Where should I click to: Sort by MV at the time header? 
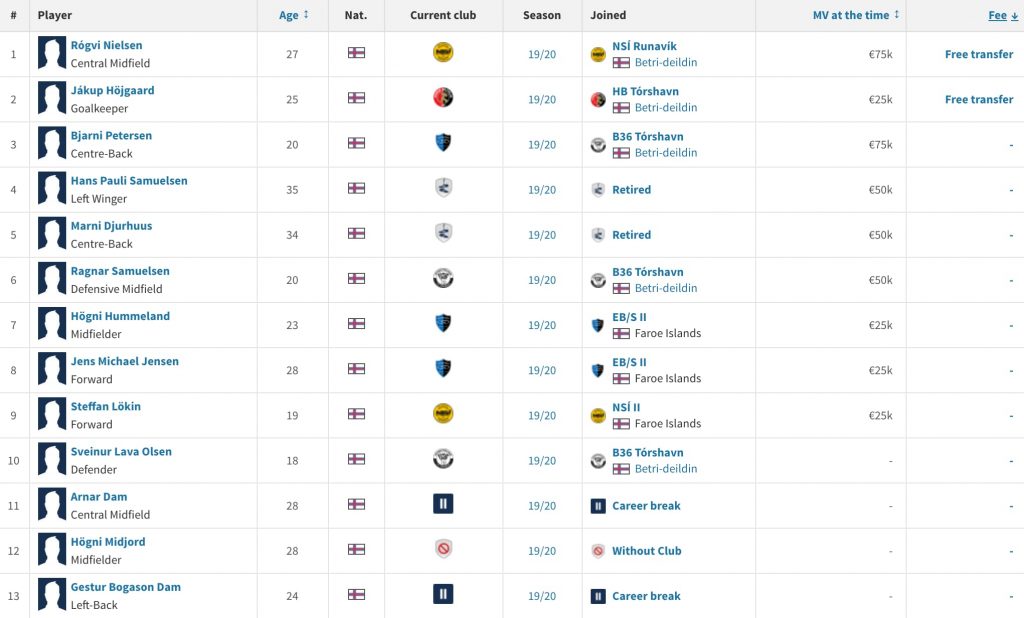[x=856, y=15]
